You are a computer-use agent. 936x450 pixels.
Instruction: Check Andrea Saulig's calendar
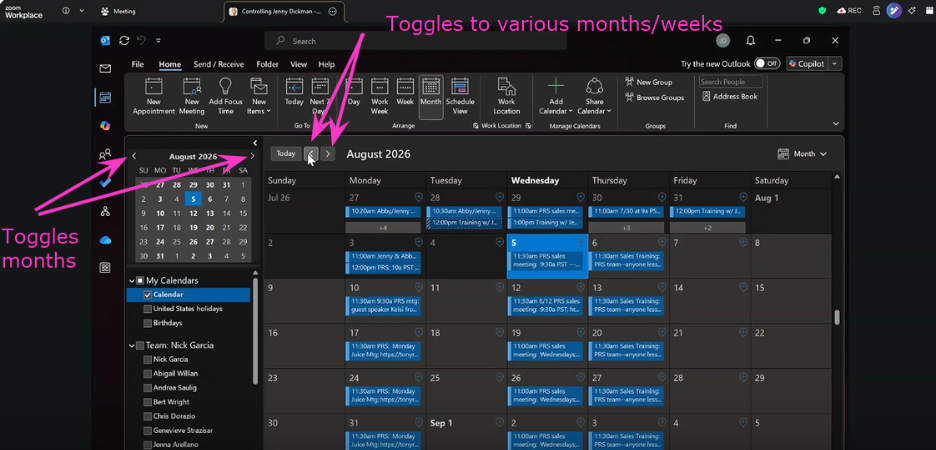[147, 388]
